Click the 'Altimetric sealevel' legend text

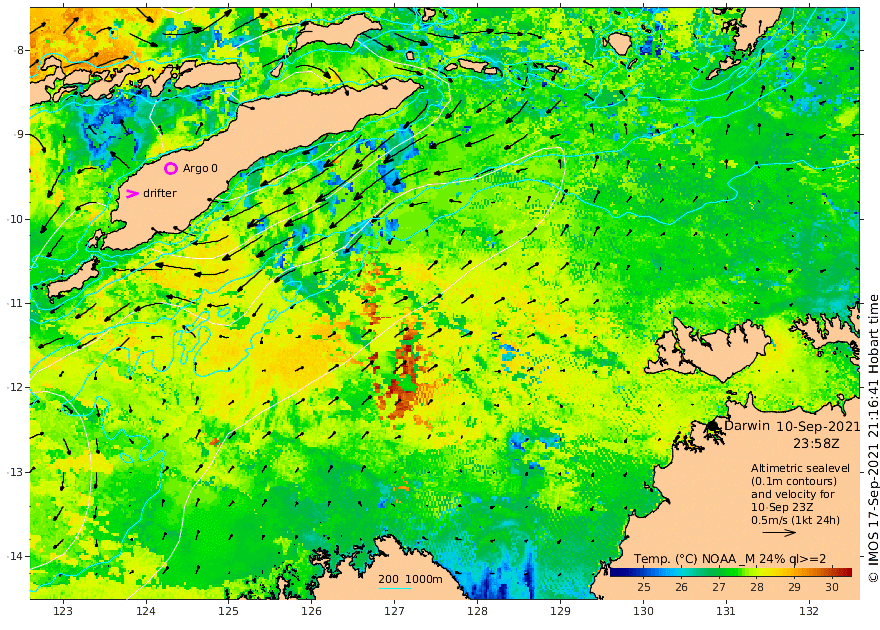point(800,468)
